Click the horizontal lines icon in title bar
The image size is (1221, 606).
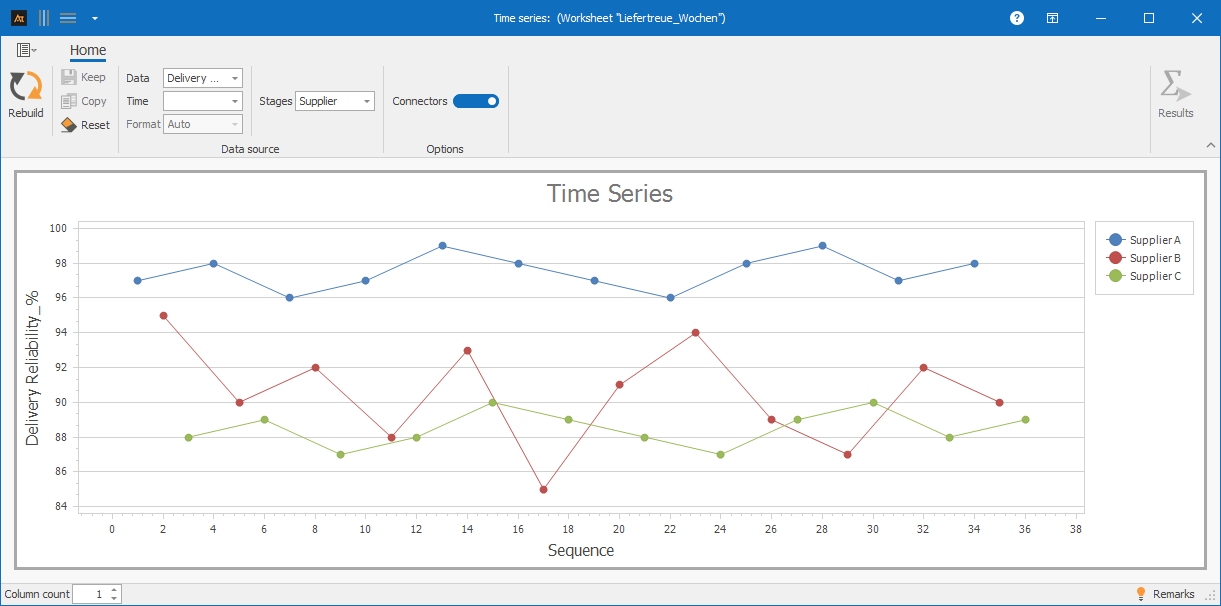point(68,18)
